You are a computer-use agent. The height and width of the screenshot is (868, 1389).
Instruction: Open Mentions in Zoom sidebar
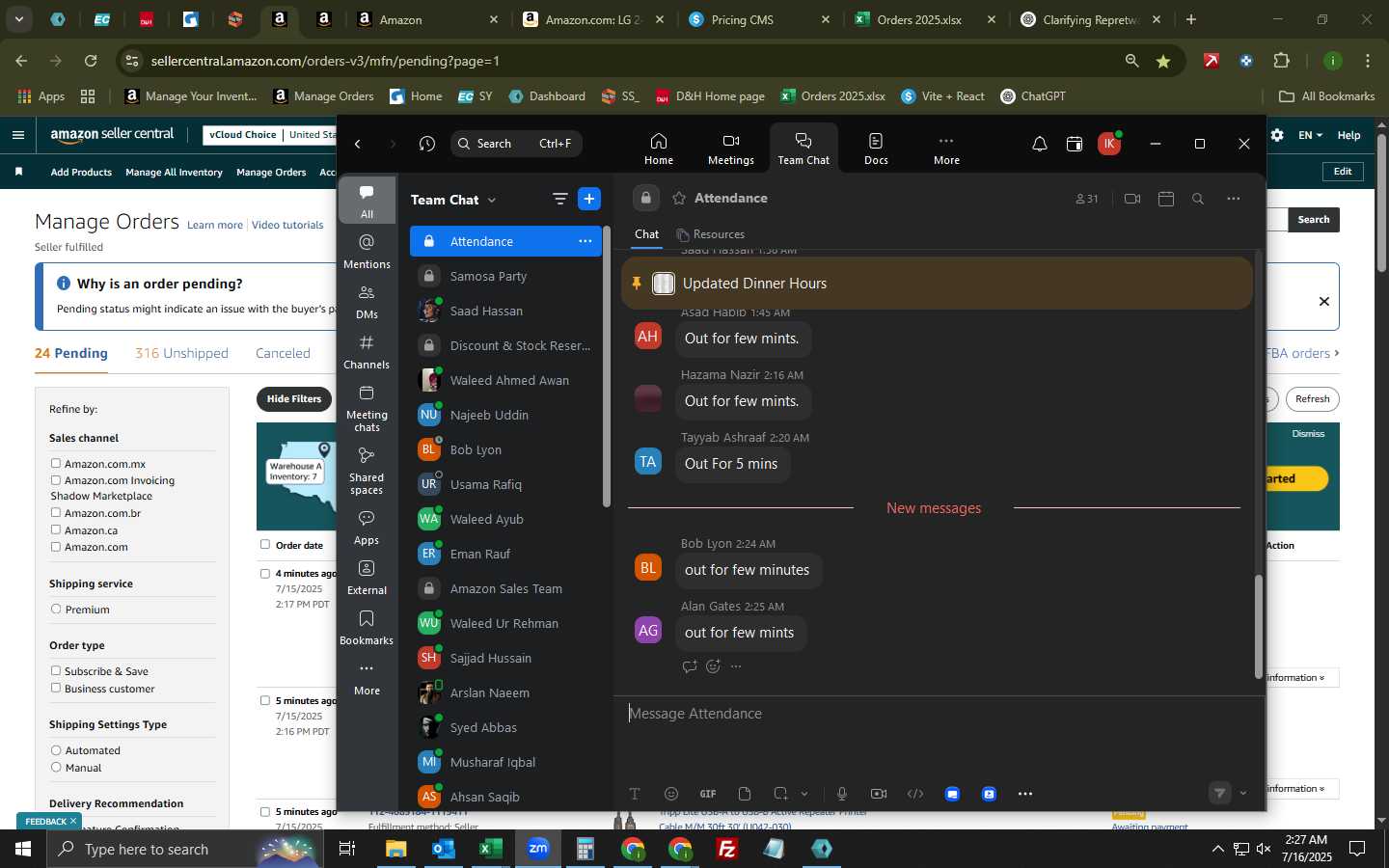click(x=367, y=251)
